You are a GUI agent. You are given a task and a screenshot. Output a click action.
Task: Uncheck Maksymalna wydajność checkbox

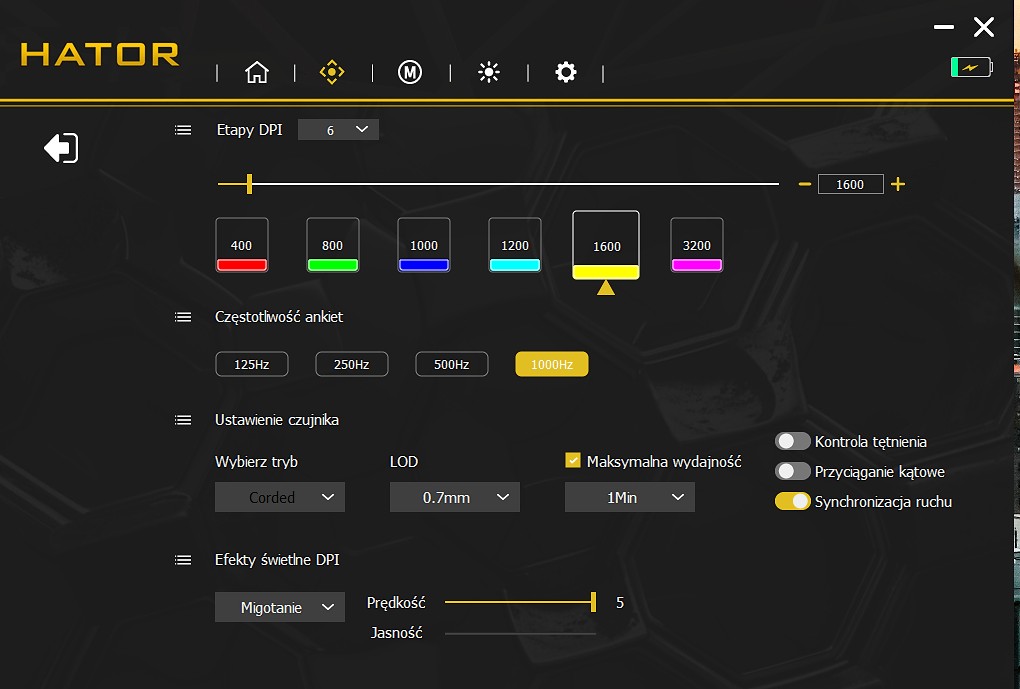573,460
